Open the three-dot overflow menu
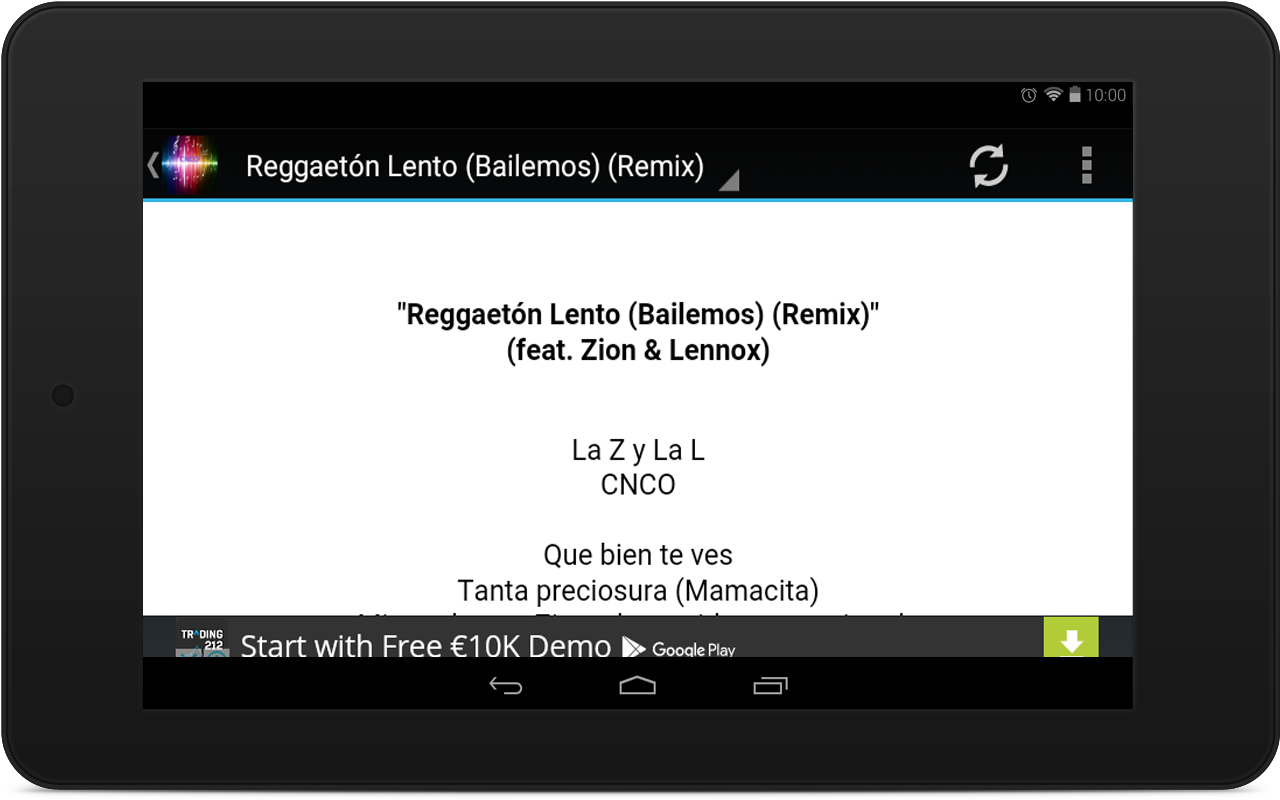This screenshot has height=800, width=1280. 1087,166
